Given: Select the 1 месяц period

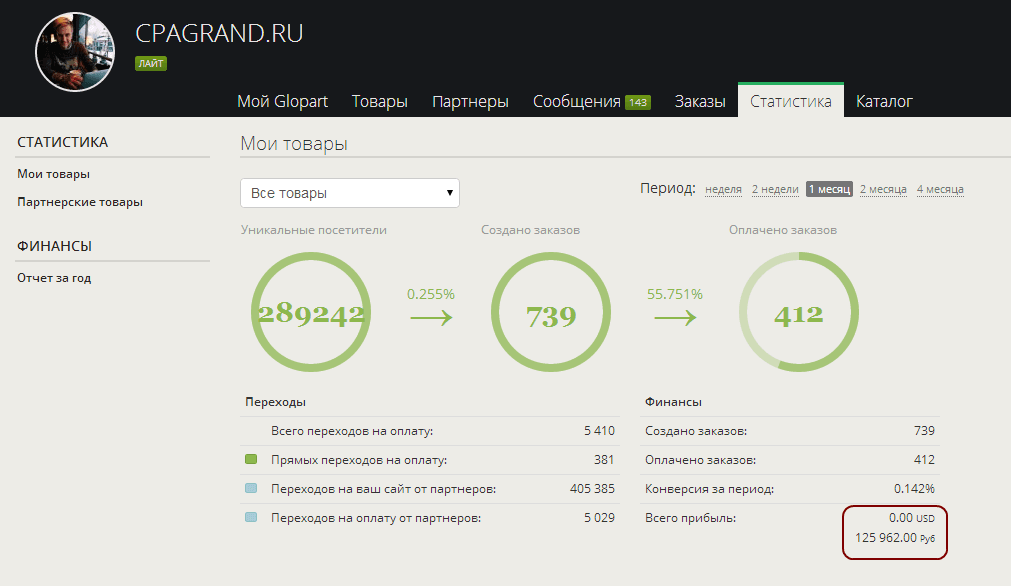Looking at the screenshot, I should (x=829, y=189).
